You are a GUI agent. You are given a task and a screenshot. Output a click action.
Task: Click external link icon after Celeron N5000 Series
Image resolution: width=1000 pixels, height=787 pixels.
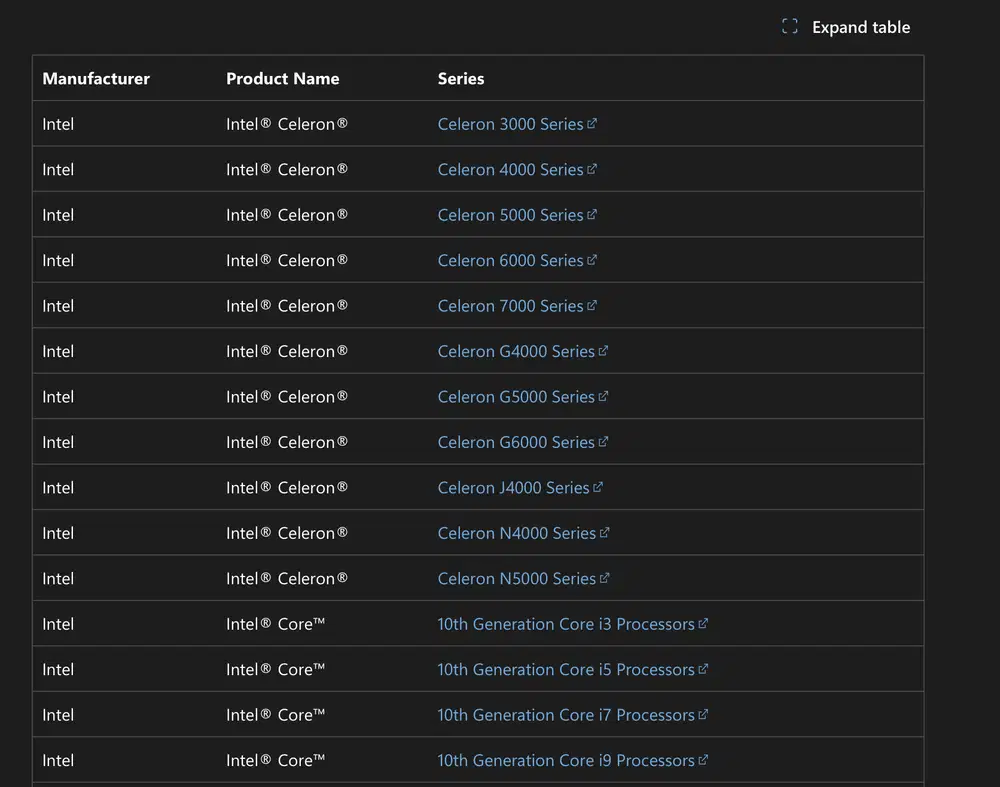pyautogui.click(x=604, y=577)
